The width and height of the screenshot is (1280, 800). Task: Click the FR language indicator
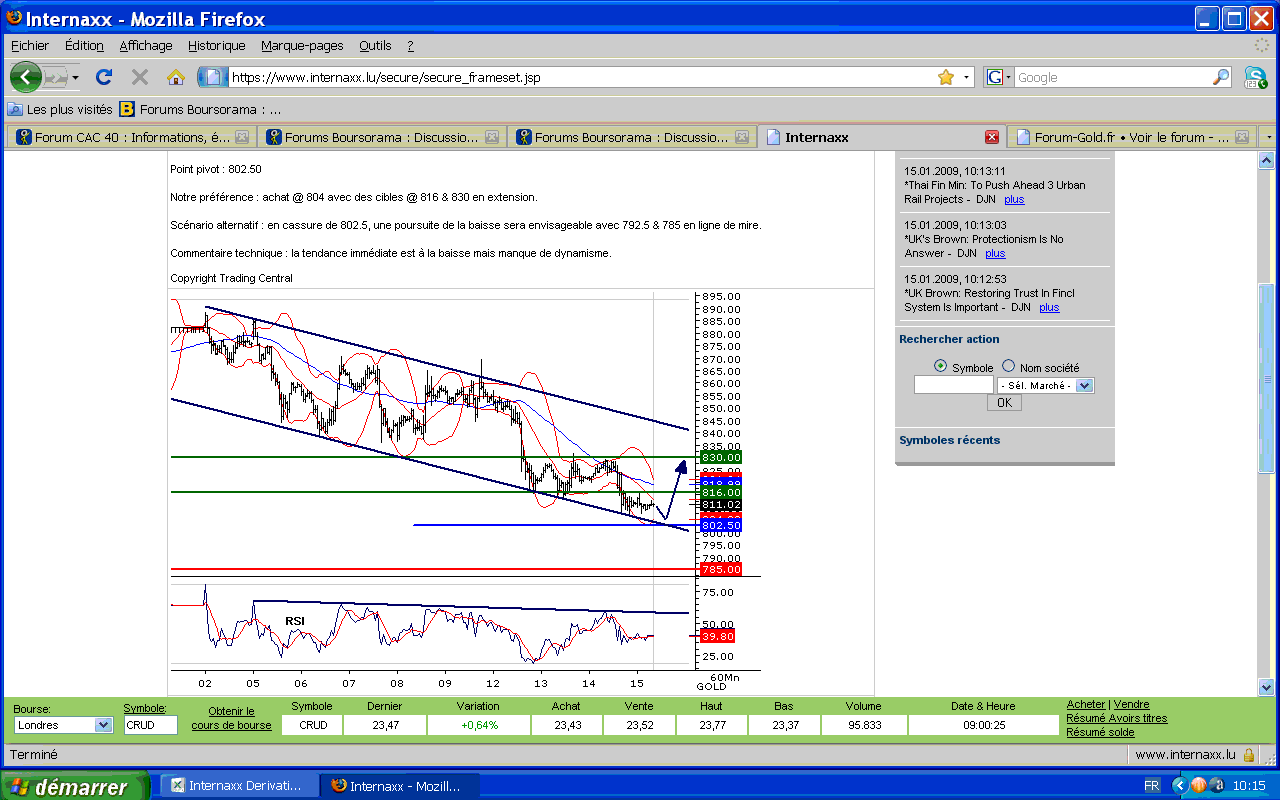click(x=1152, y=786)
